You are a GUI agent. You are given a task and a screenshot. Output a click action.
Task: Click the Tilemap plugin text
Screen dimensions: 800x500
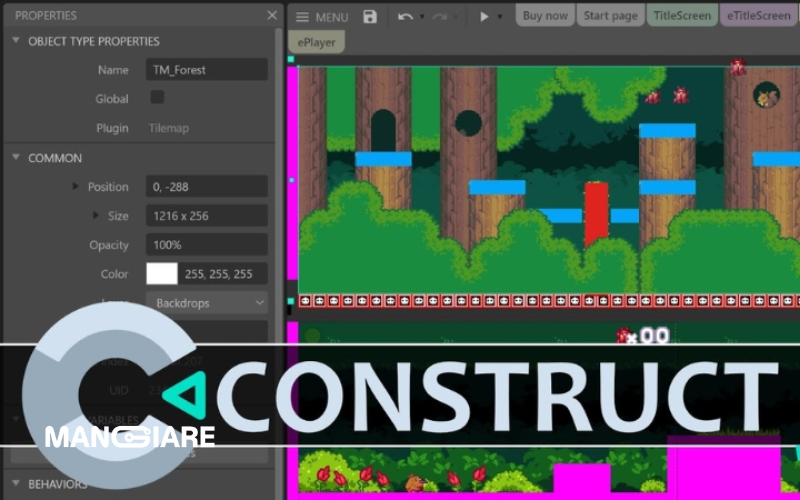[x=169, y=128]
